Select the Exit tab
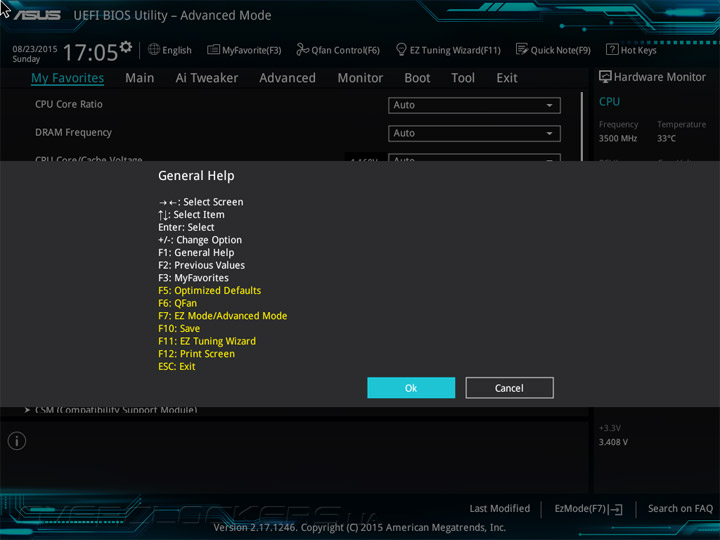 tap(507, 78)
